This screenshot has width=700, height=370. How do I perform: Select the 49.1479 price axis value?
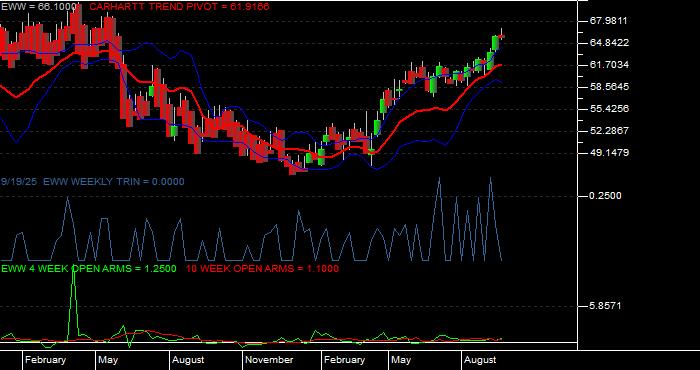(608, 153)
